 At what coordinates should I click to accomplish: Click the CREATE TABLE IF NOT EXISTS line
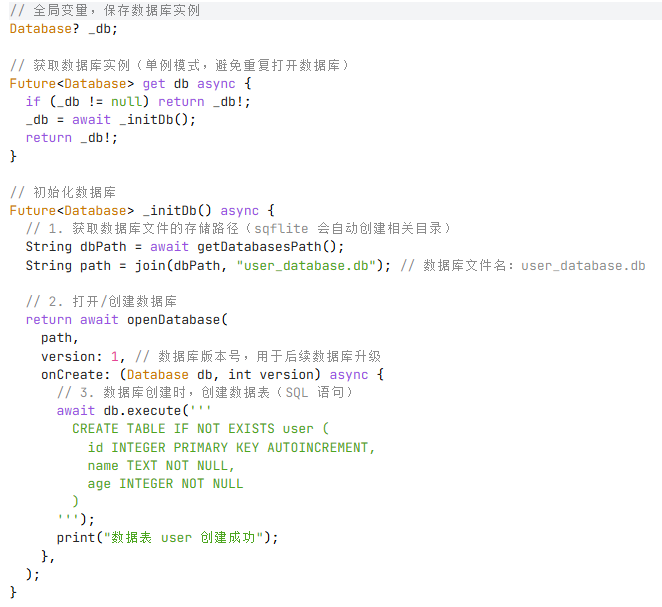point(200,429)
